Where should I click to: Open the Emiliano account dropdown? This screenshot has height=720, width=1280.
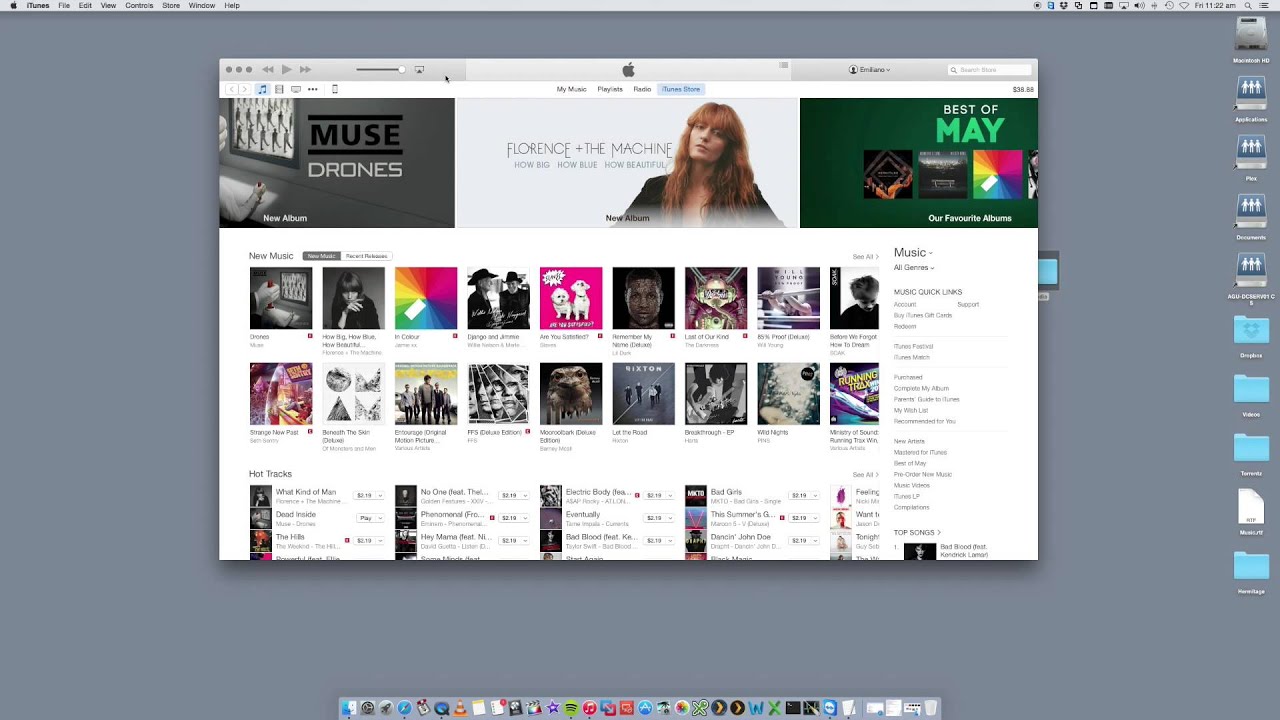(x=870, y=70)
